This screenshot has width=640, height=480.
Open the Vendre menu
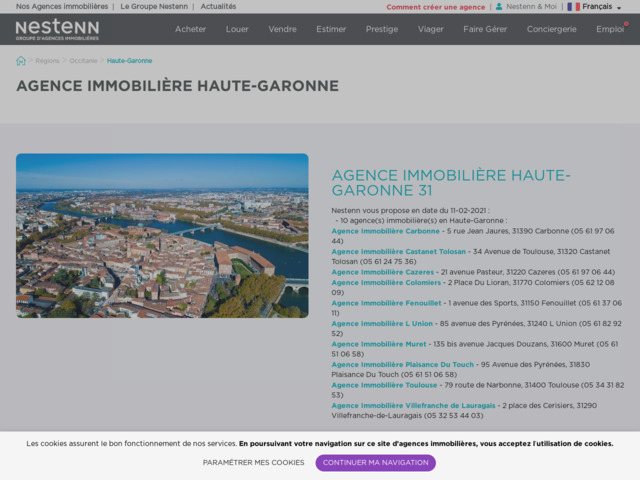[x=282, y=29]
